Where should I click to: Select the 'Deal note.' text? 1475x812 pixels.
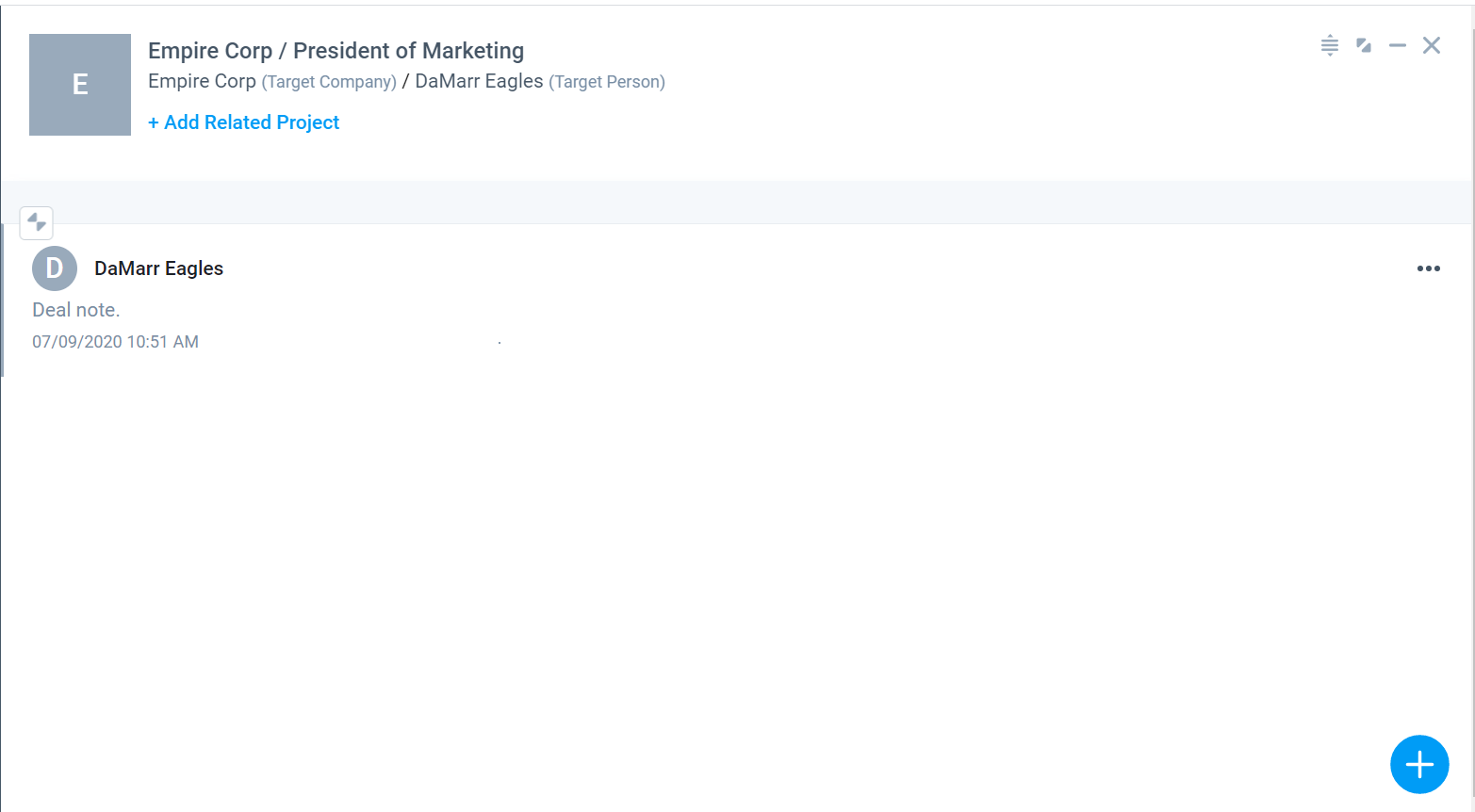76,310
